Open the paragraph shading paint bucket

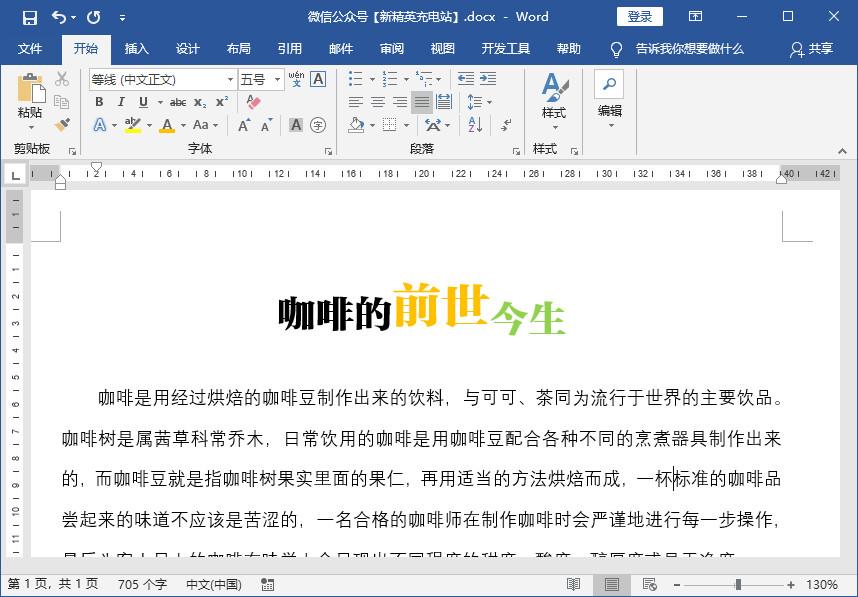(356, 125)
